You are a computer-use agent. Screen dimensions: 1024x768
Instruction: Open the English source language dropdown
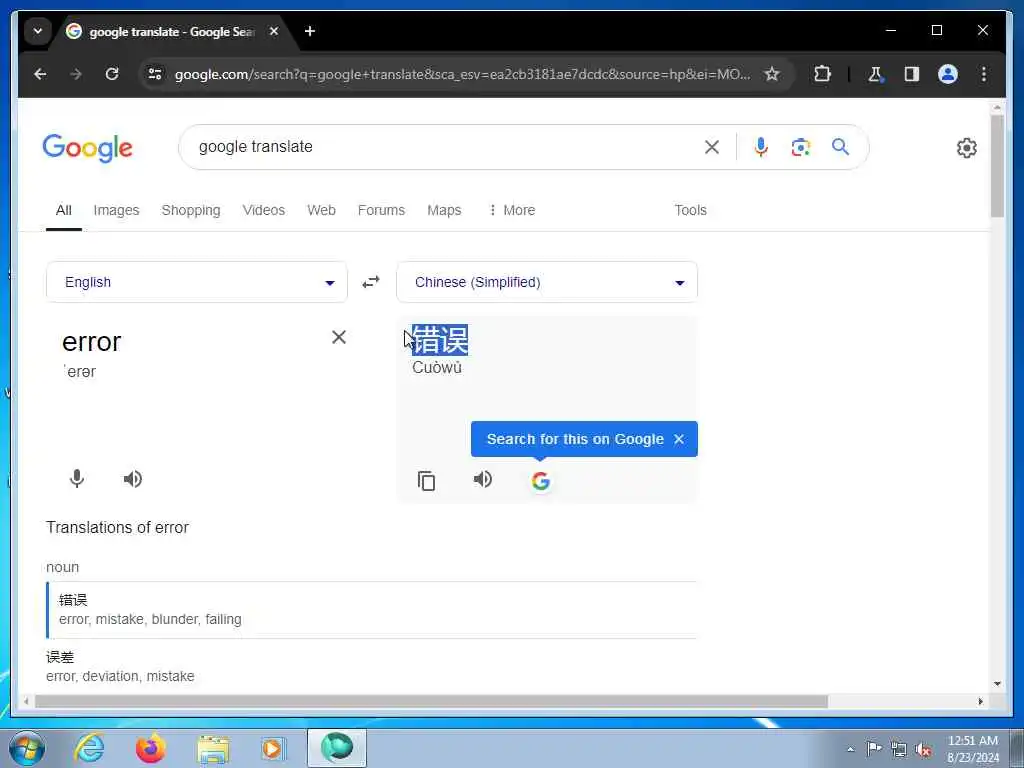197,282
